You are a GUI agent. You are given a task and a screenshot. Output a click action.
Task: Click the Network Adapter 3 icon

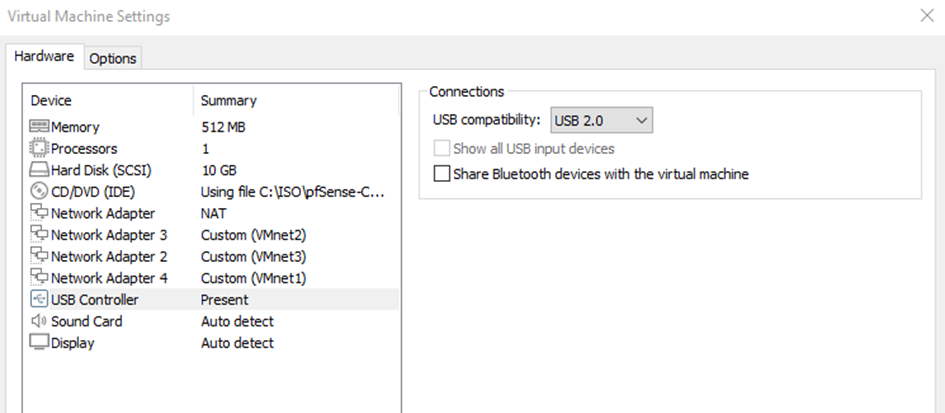tap(39, 235)
